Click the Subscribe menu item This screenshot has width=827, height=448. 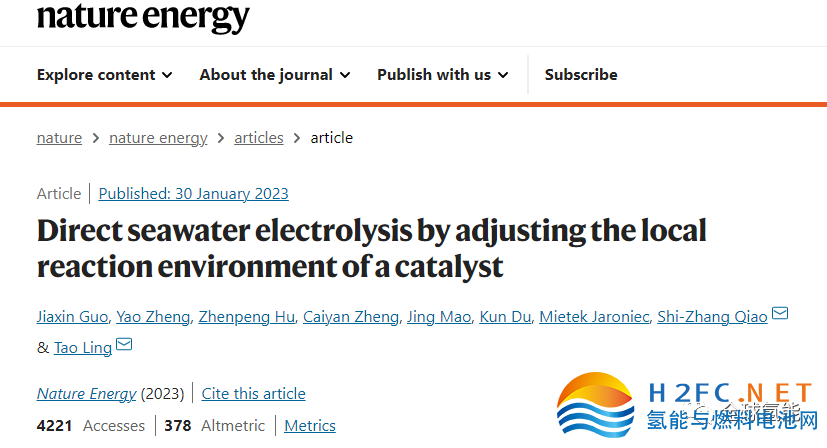(x=581, y=74)
